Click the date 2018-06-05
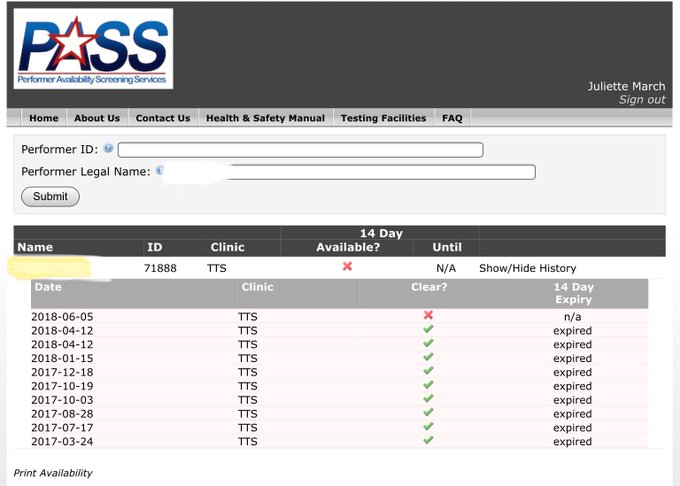Viewport: 680px width, 486px height. [62, 317]
